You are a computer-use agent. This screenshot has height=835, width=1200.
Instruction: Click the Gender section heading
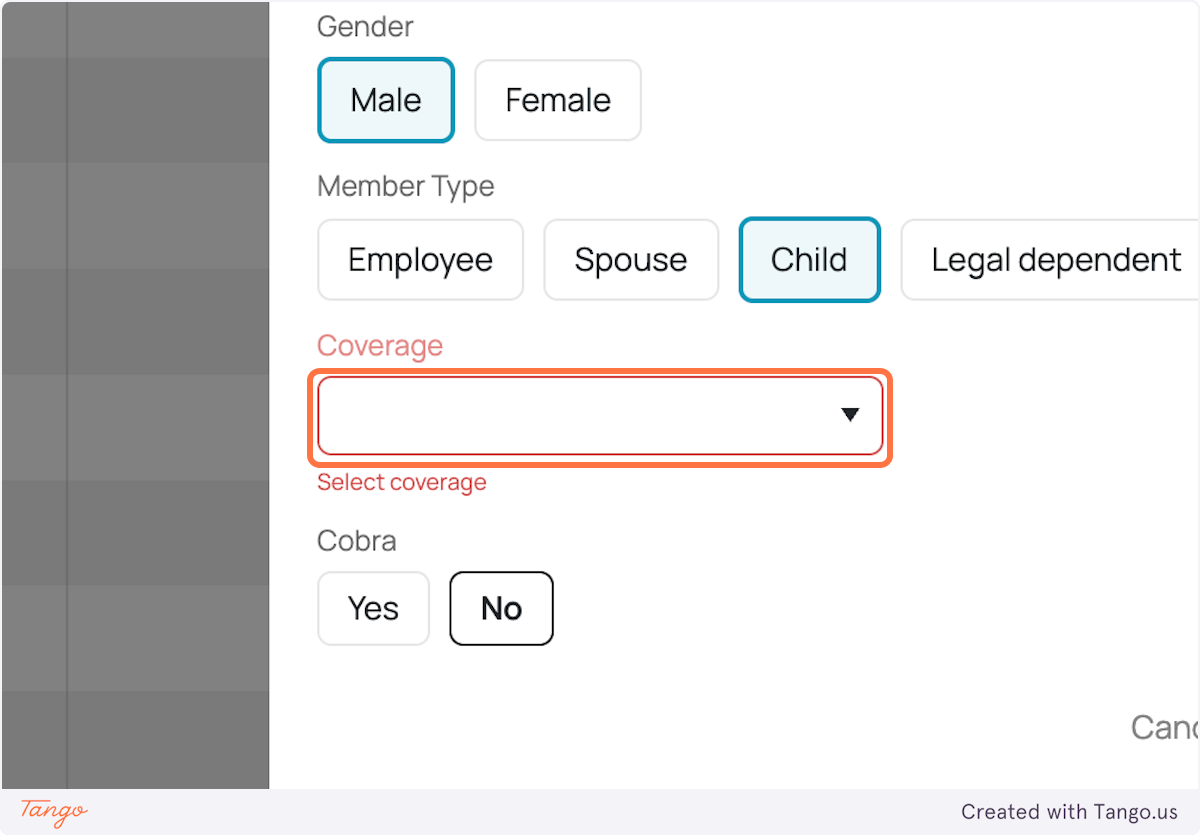click(365, 26)
